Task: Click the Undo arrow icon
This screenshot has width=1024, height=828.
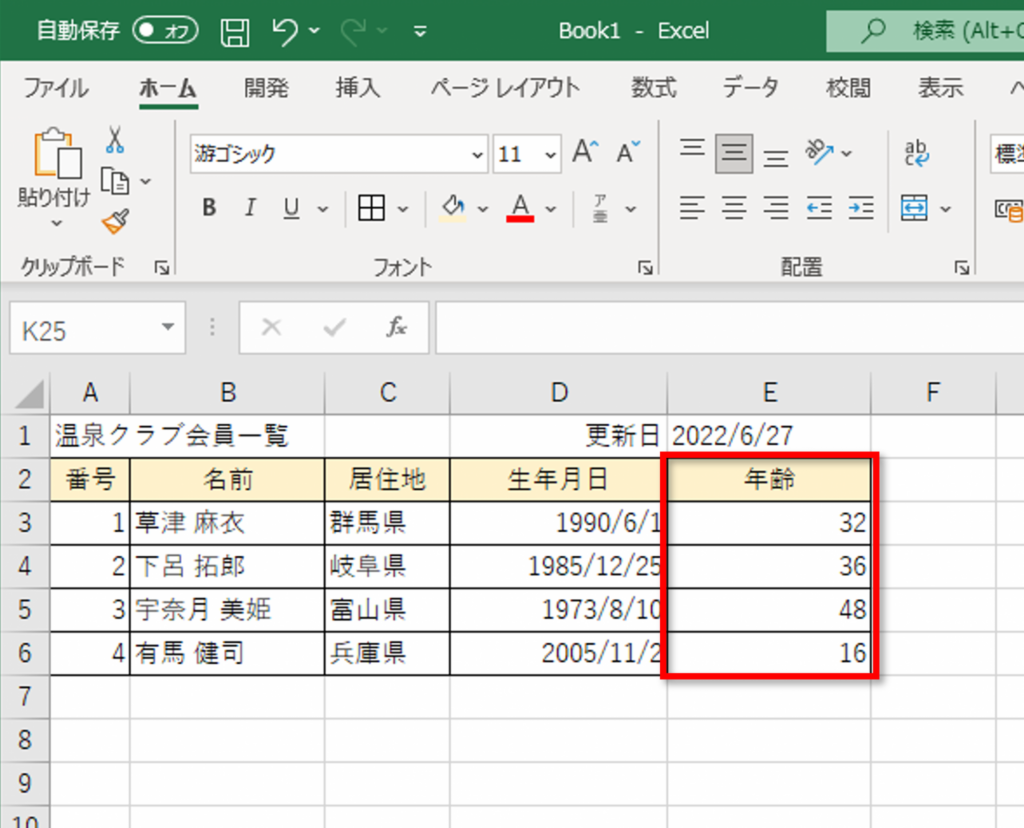Action: (x=285, y=31)
